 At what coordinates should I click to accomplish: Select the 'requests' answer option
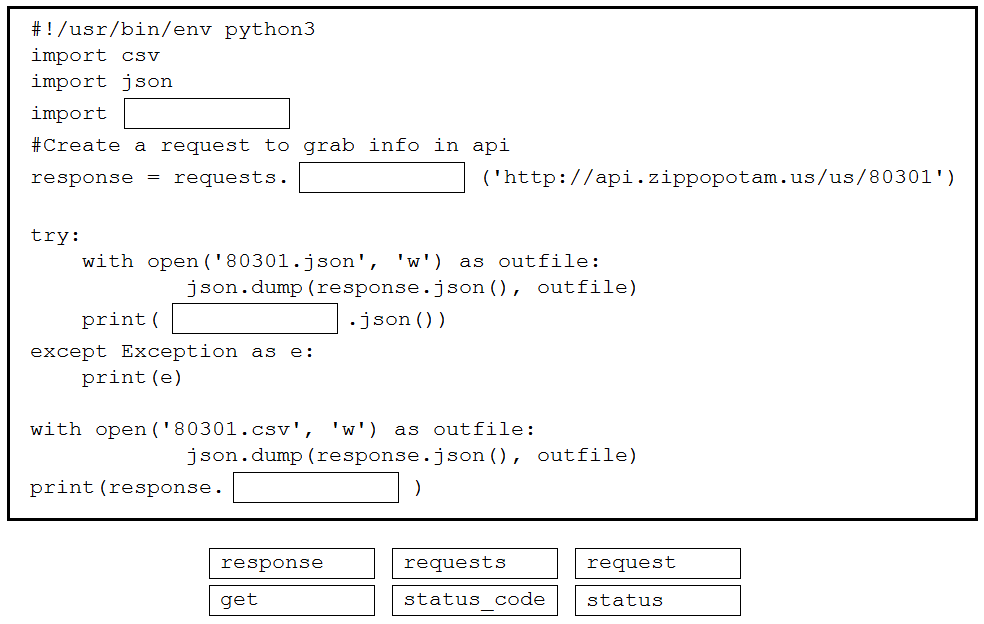point(474,563)
